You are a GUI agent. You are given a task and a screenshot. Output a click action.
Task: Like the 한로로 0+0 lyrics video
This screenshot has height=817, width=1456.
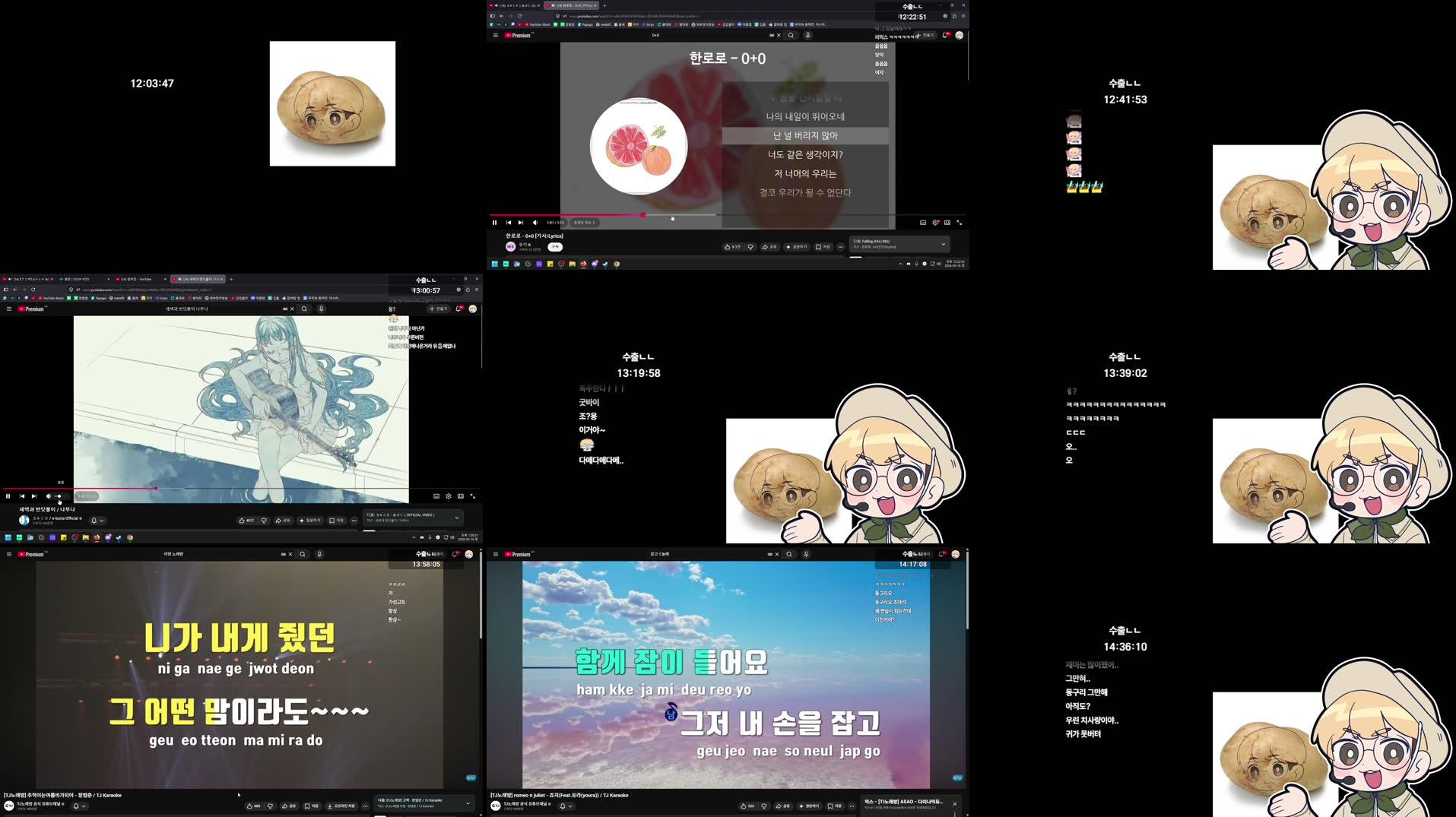[x=733, y=247]
